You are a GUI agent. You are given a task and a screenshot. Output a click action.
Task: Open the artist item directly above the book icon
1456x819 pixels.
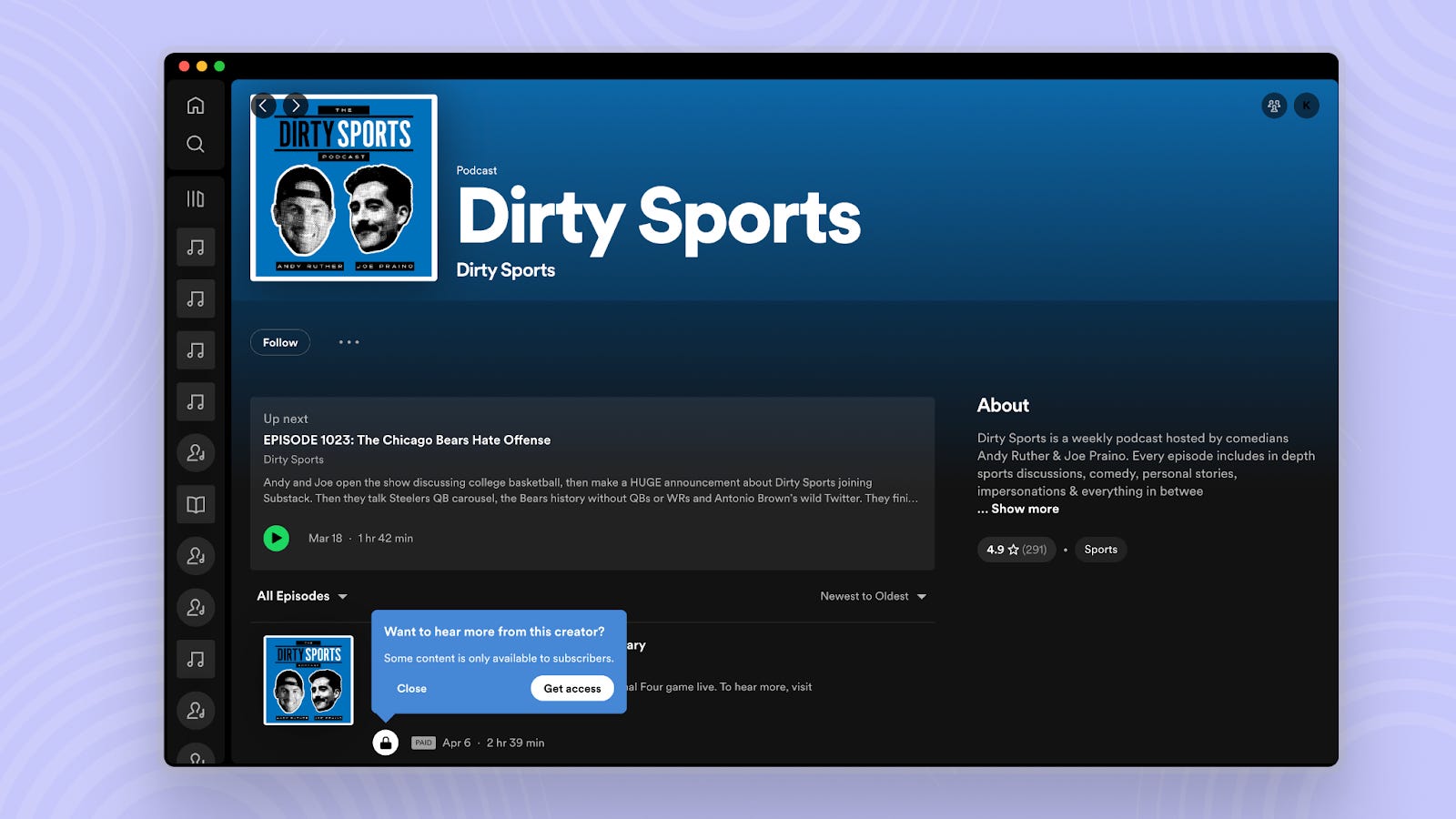(x=196, y=453)
